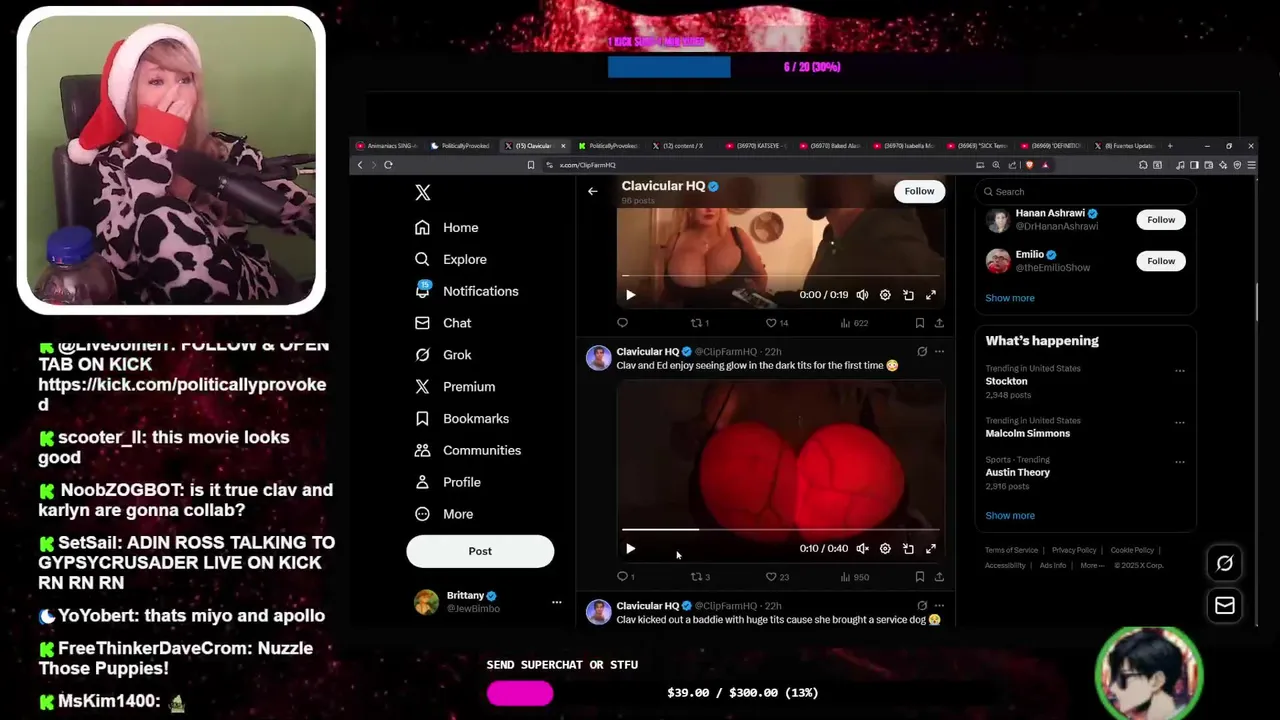Share the post with 950 views
This screenshot has height=720, width=1280.
(939, 577)
